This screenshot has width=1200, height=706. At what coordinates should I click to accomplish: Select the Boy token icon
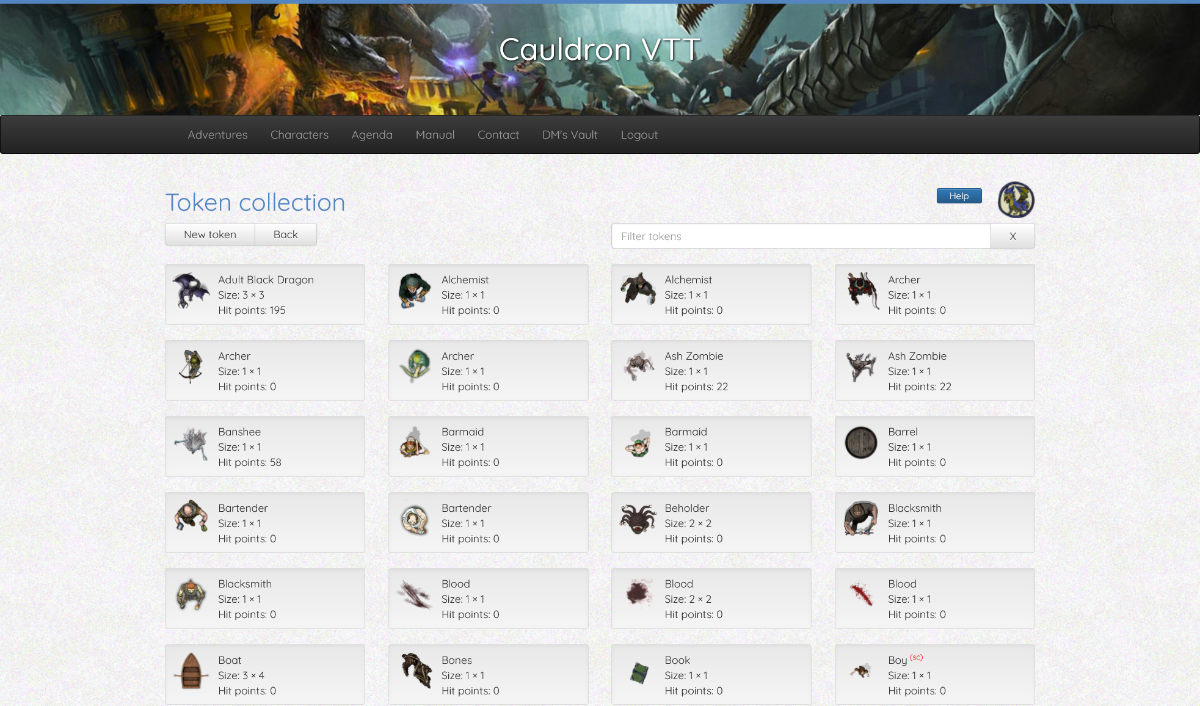(860, 671)
